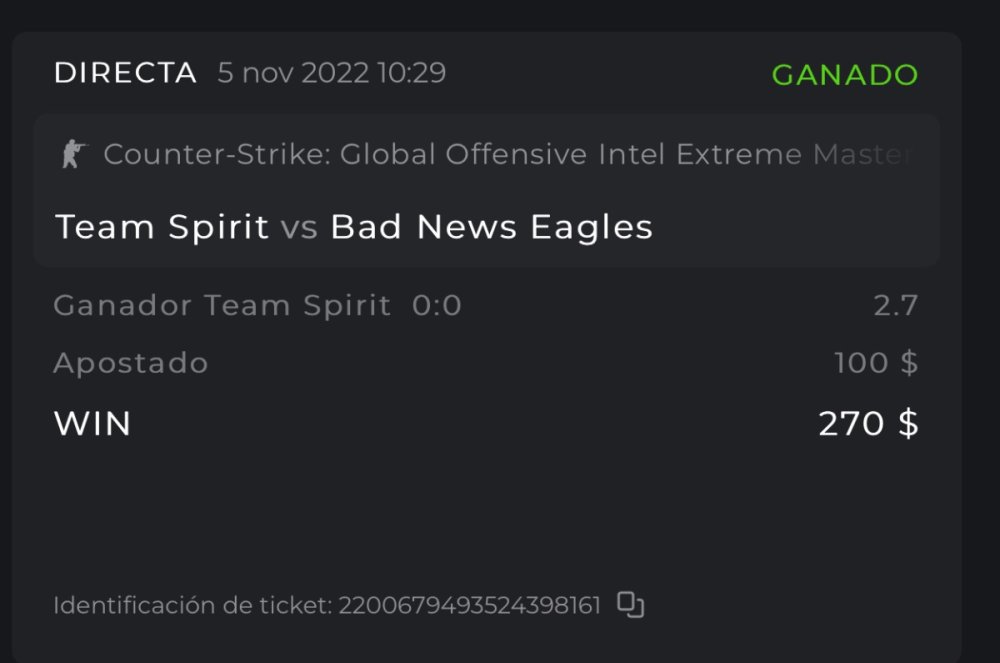The width and height of the screenshot is (1000, 663).
Task: Click the 0:0 score text
Action: coord(437,306)
